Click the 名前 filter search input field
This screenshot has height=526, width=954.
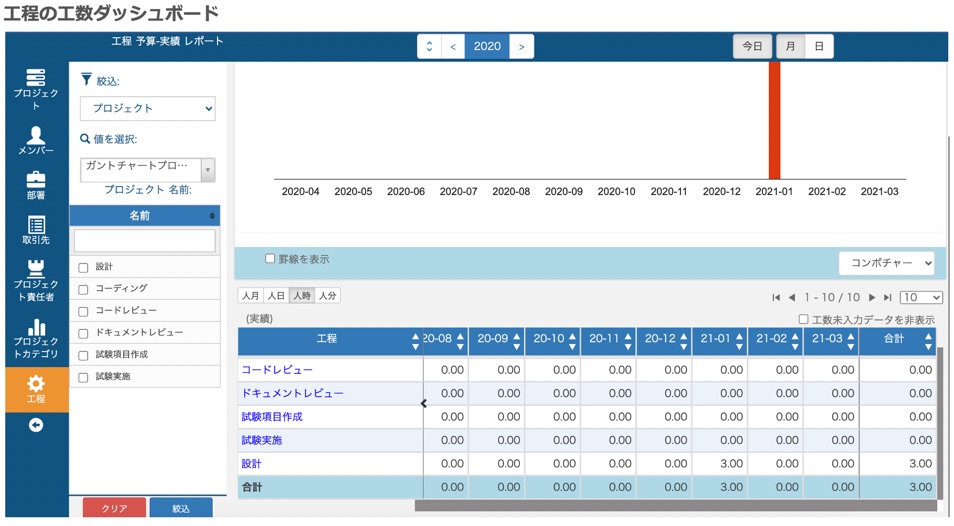[x=145, y=241]
